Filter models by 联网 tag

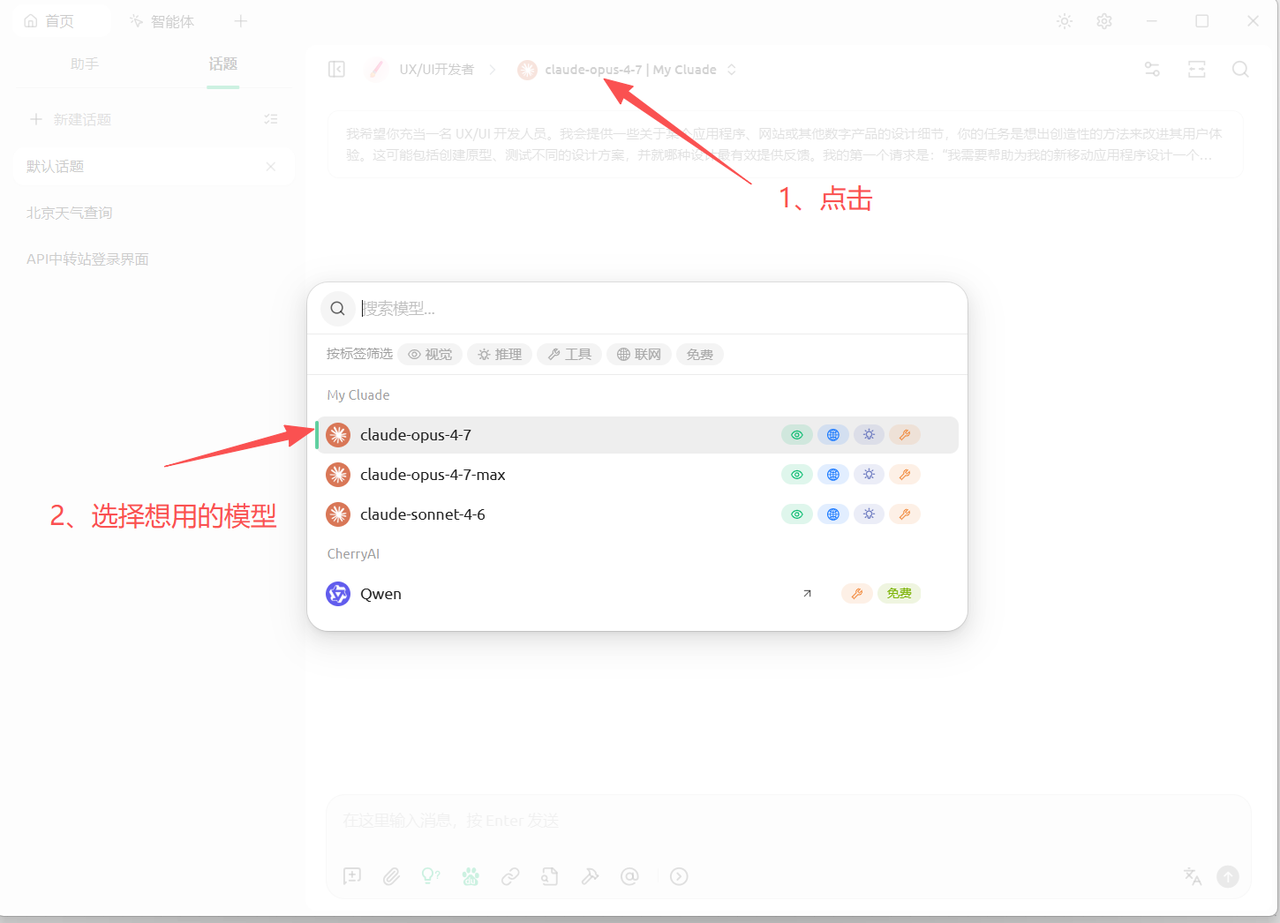tap(639, 354)
